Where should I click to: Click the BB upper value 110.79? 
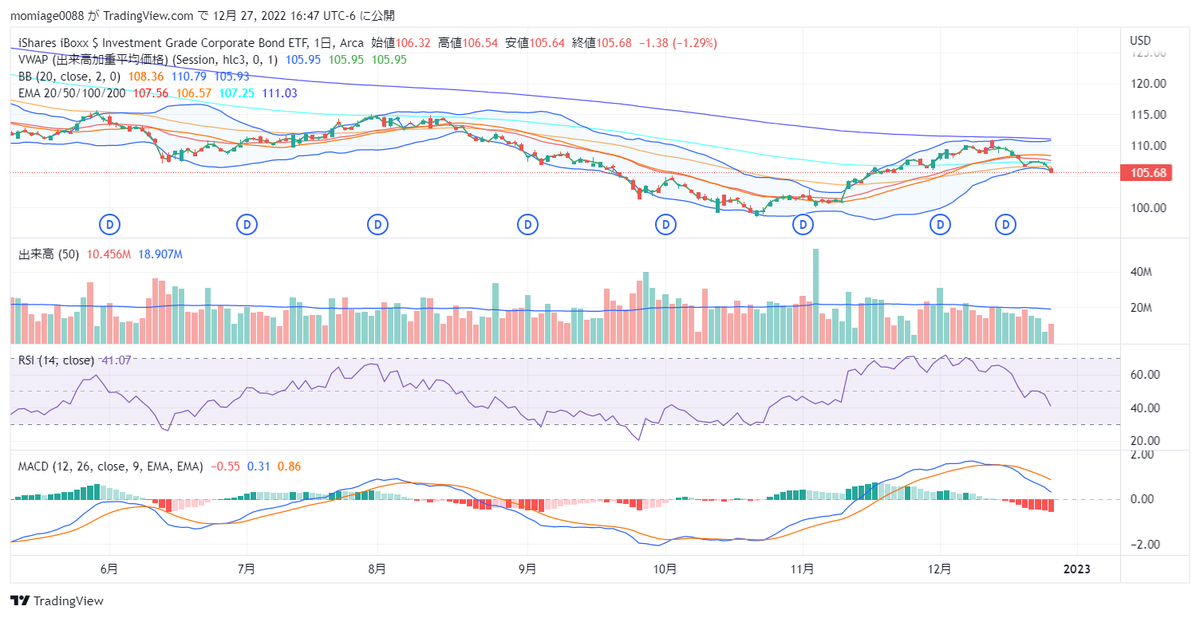[x=189, y=76]
